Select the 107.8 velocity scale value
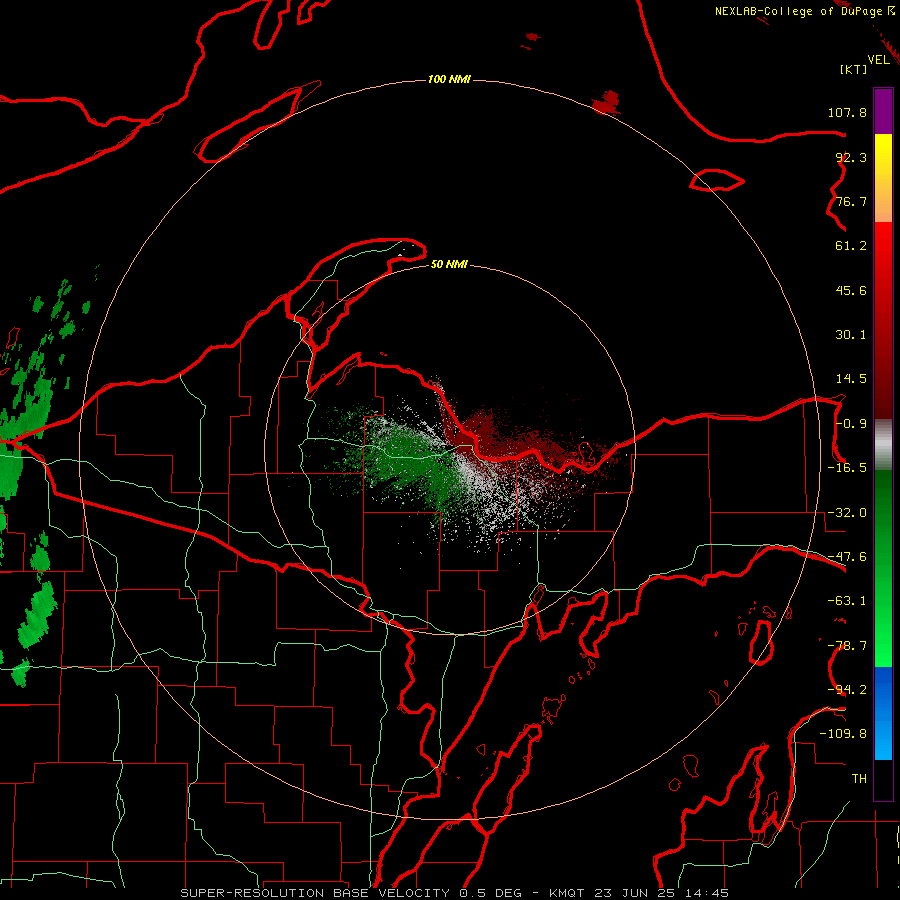 (x=847, y=112)
